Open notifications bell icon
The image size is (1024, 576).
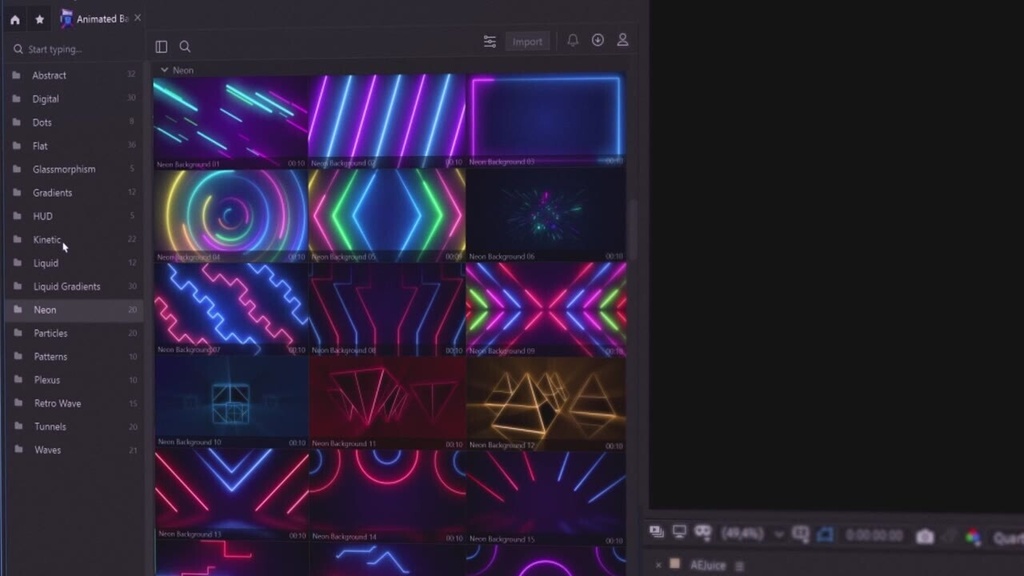coord(573,40)
